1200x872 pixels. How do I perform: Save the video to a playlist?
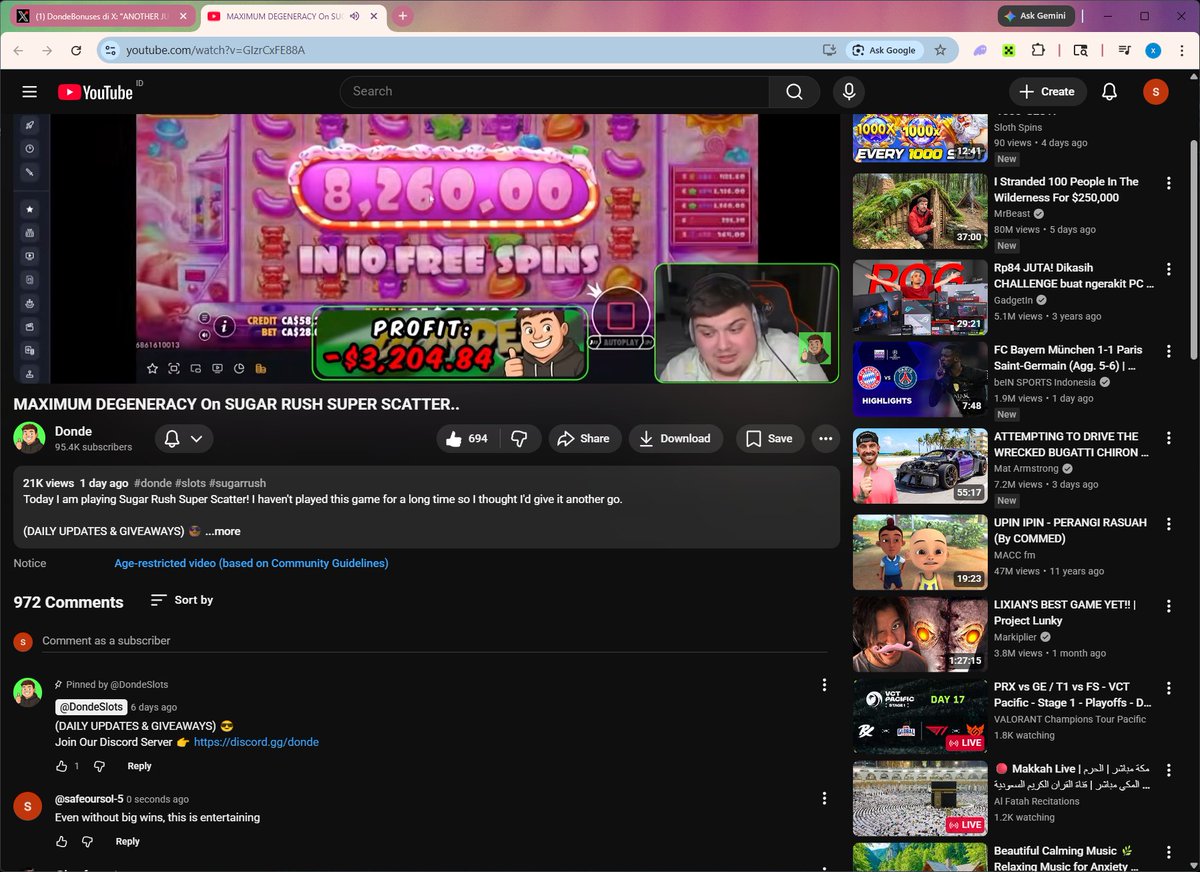click(x=769, y=438)
